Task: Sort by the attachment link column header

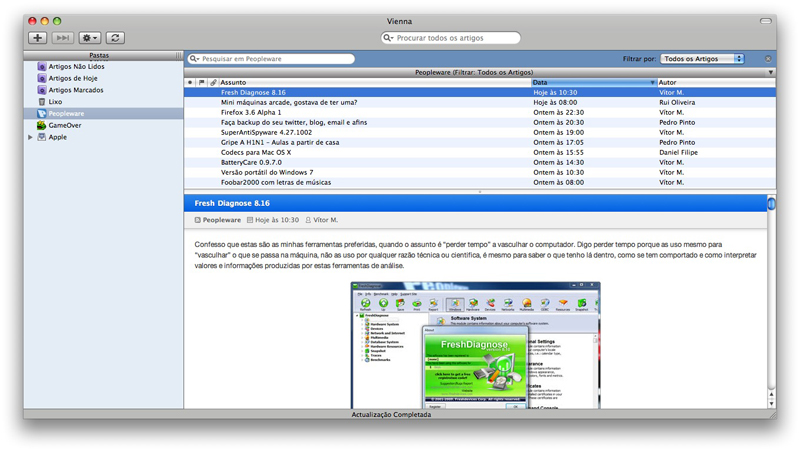Action: tap(213, 82)
